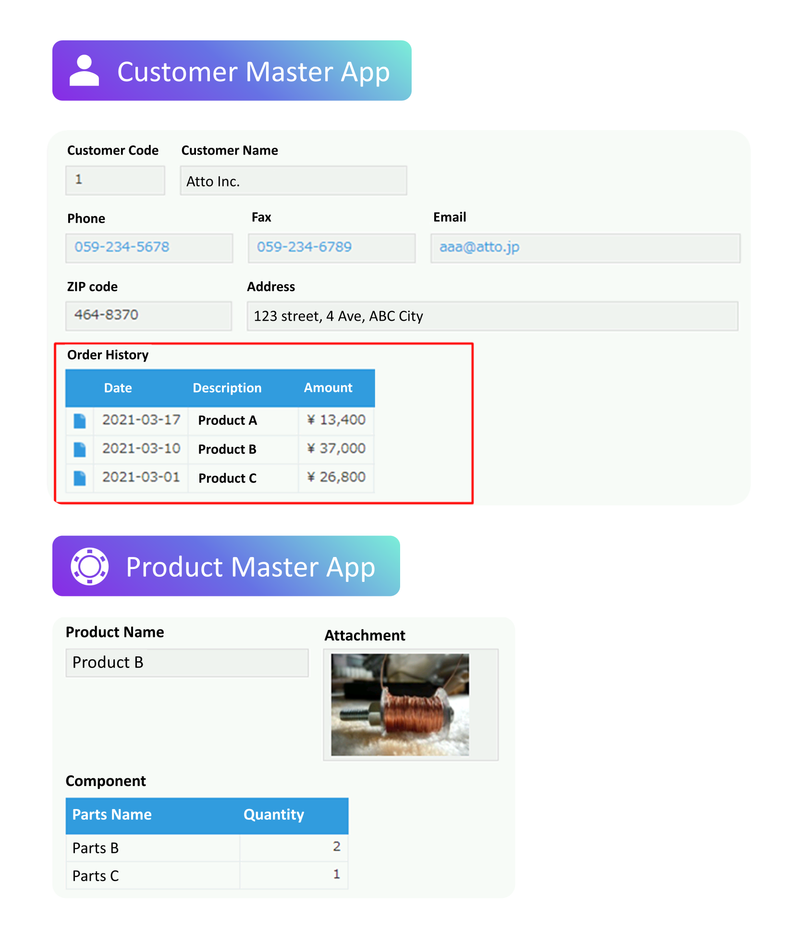Screen dimensions: 800x938
Task: Click Quantity value for Parts C
Action: [336, 875]
